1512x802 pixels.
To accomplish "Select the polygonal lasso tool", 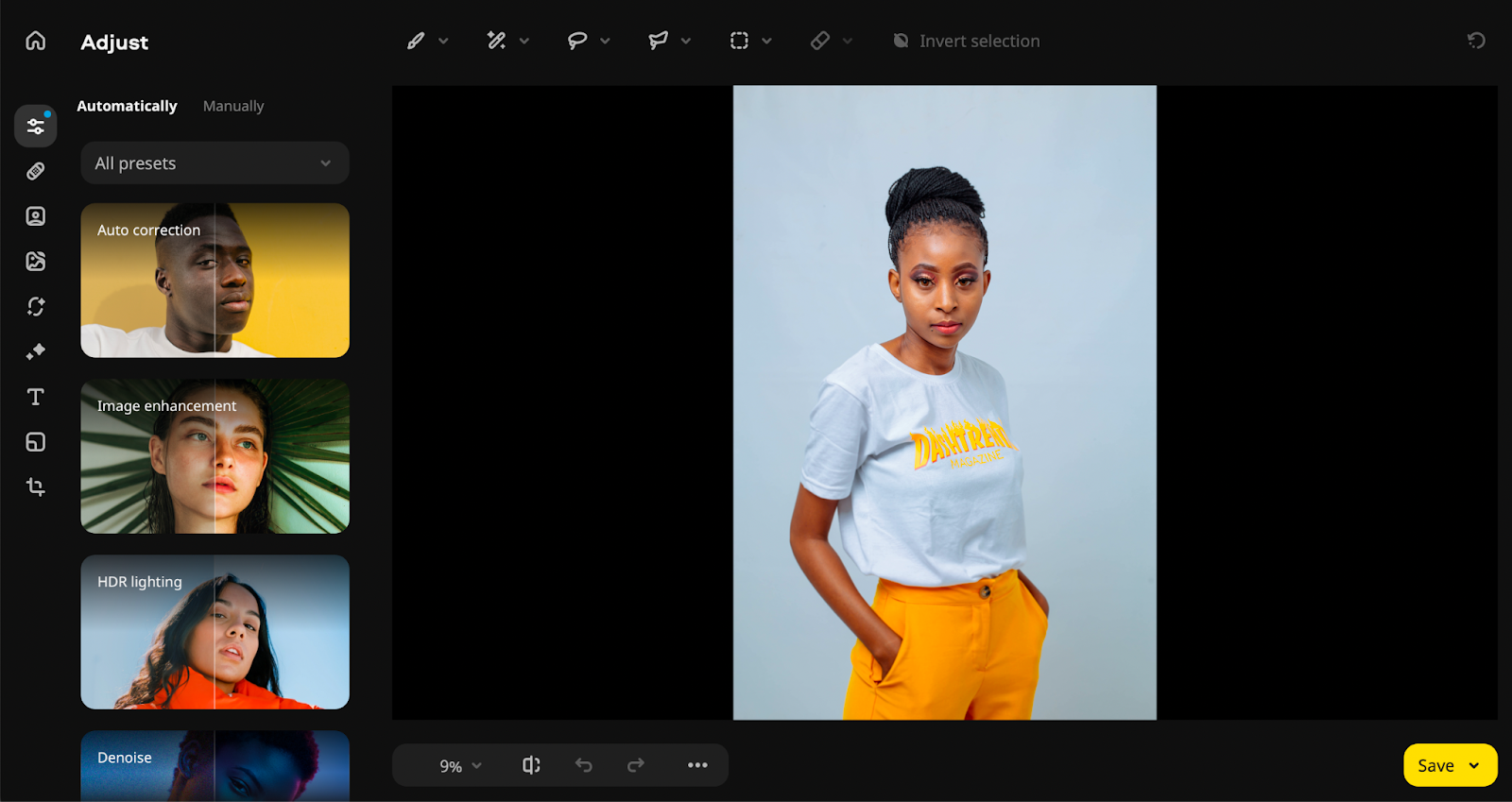I will [659, 41].
